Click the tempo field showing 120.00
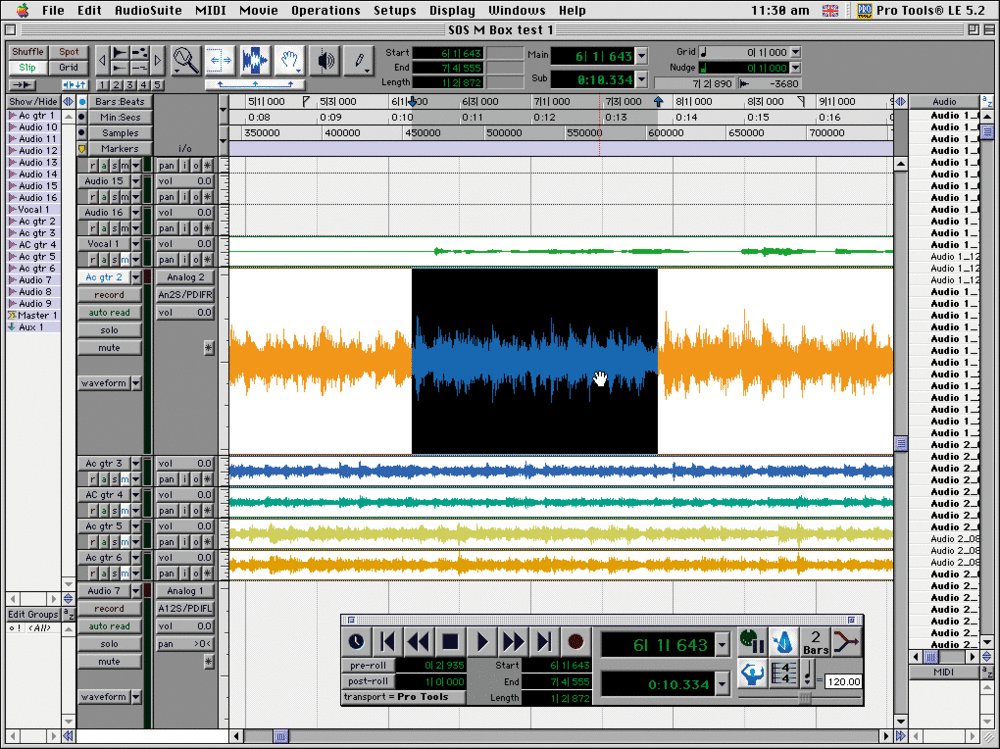 (x=843, y=682)
